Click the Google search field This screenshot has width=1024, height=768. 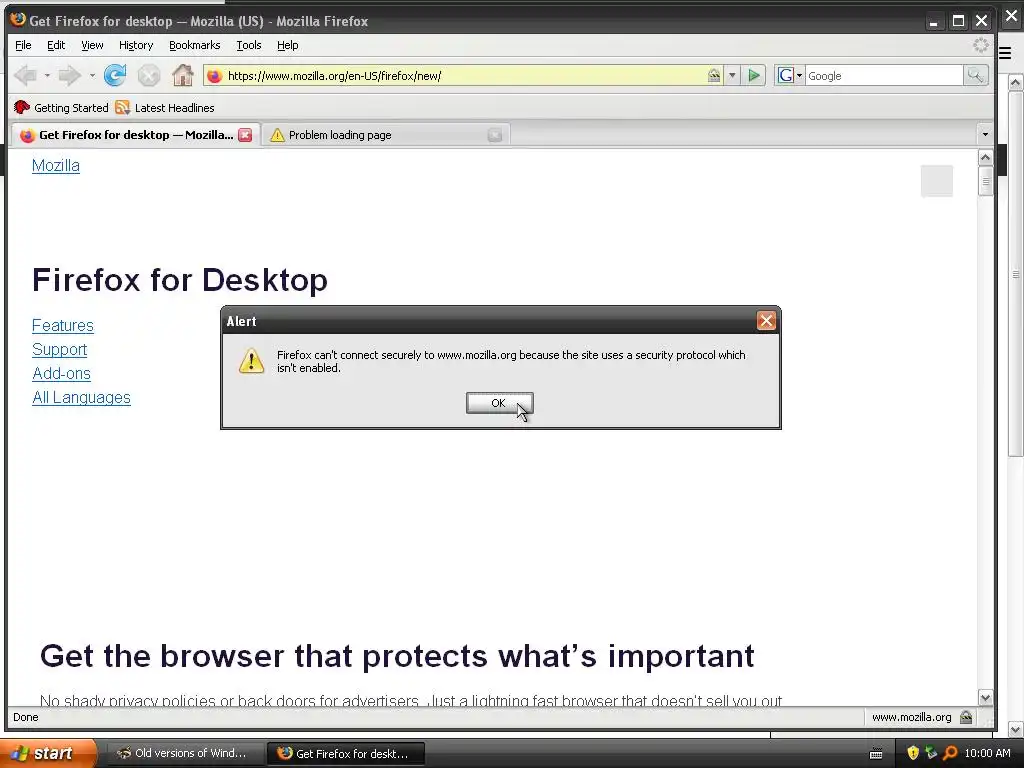[x=884, y=76]
